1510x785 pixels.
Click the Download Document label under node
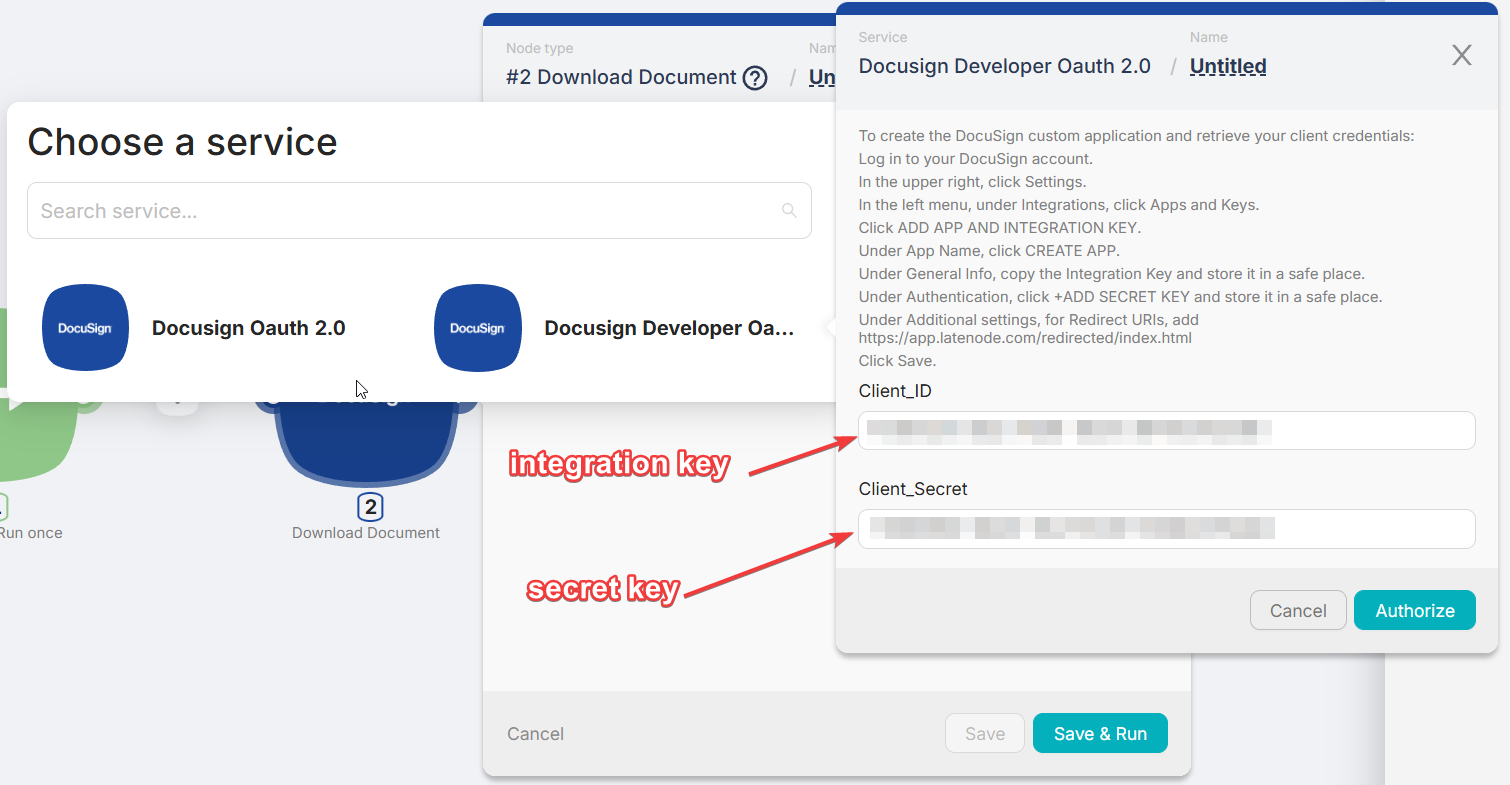(366, 533)
